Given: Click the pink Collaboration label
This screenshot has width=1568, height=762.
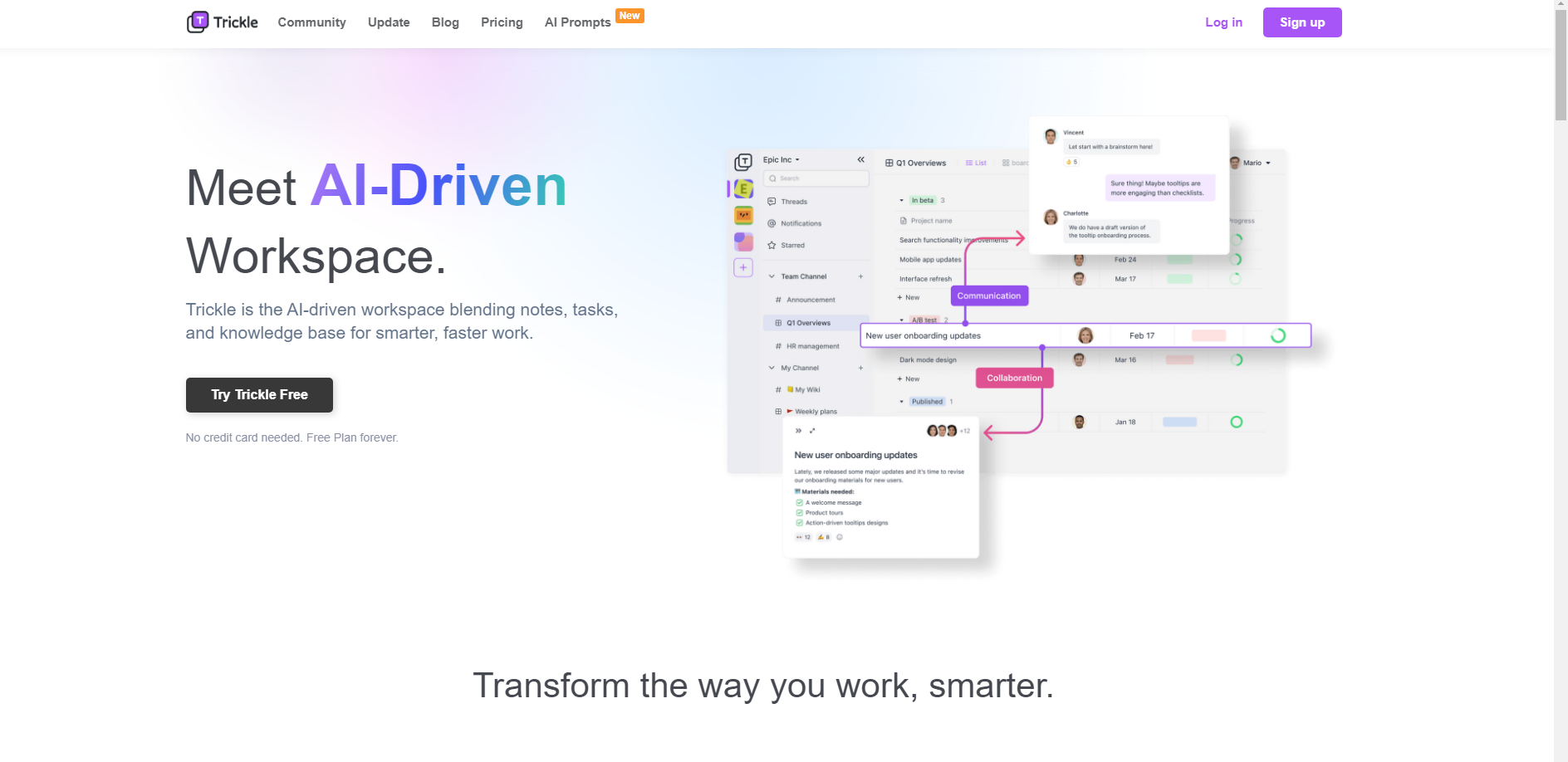Looking at the screenshot, I should (1014, 378).
